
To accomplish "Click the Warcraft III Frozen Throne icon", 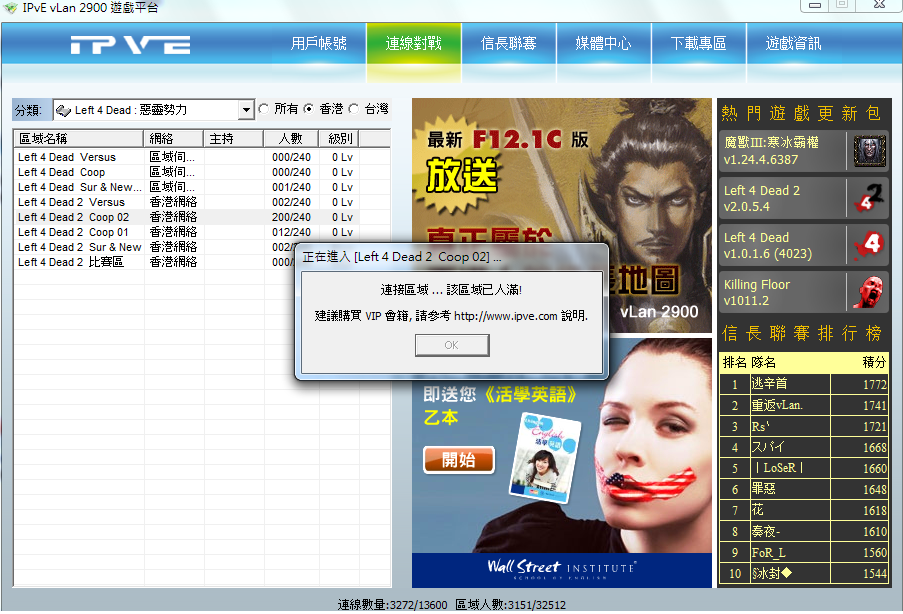I will (869, 151).
